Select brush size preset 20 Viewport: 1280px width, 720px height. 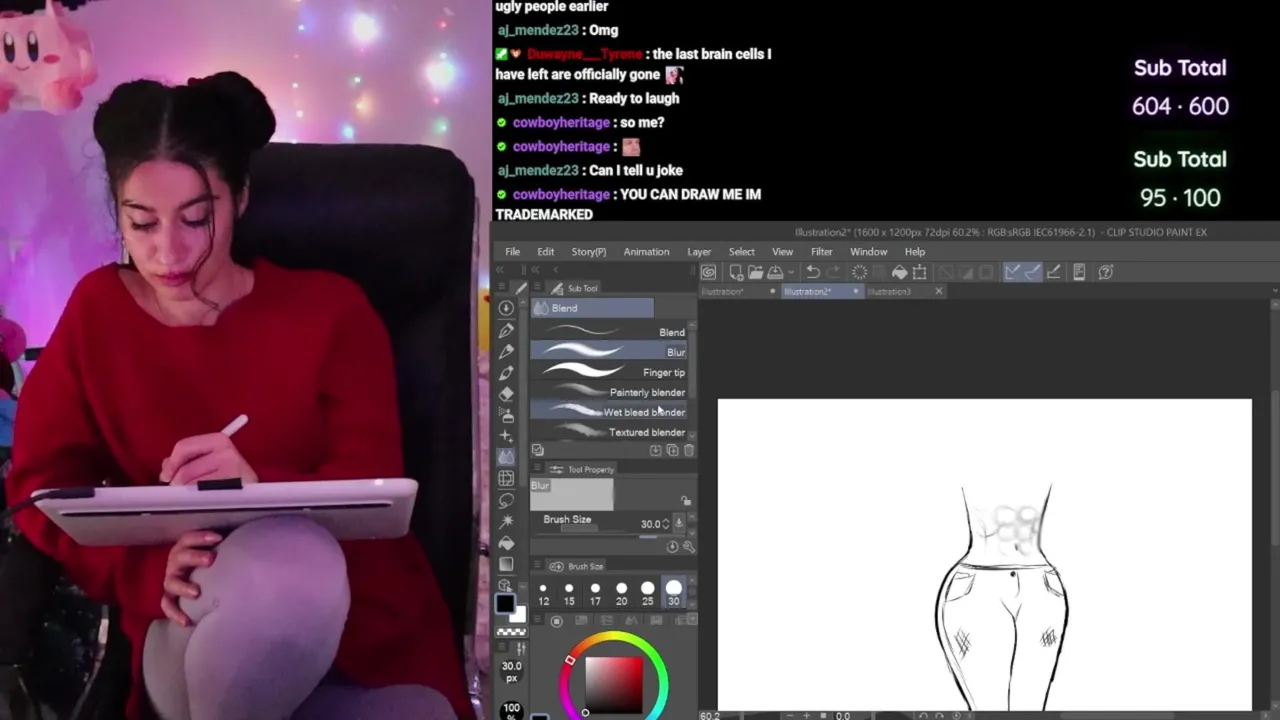[x=621, y=594]
